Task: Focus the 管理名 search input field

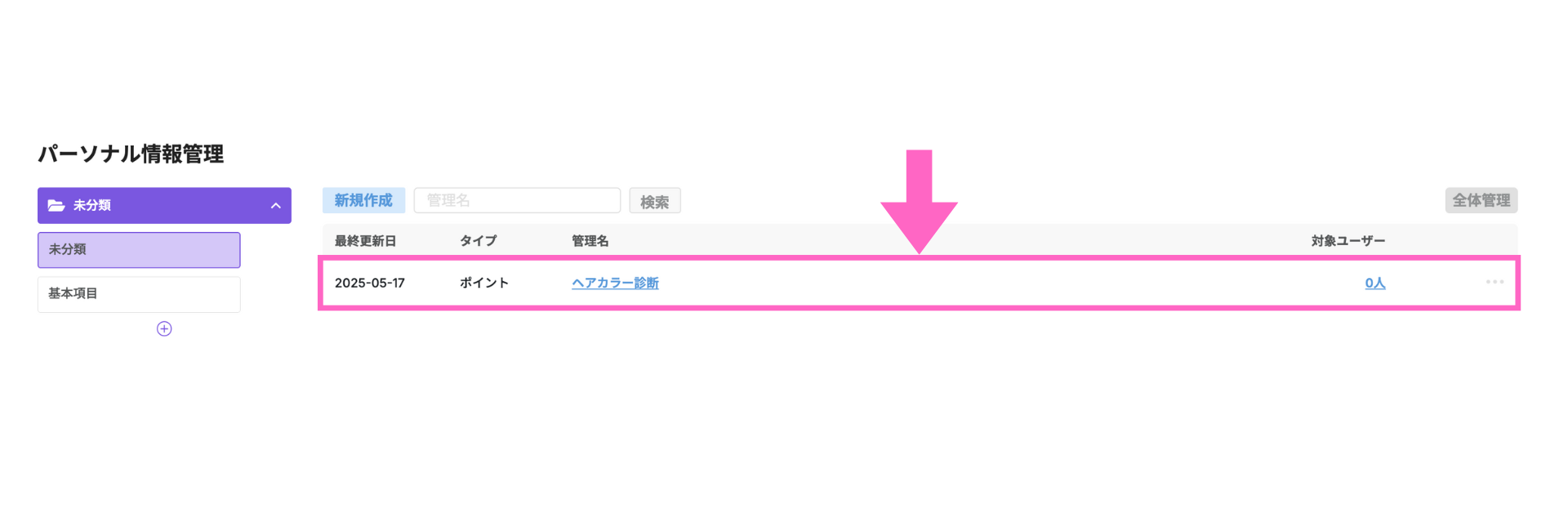Action: (x=517, y=200)
